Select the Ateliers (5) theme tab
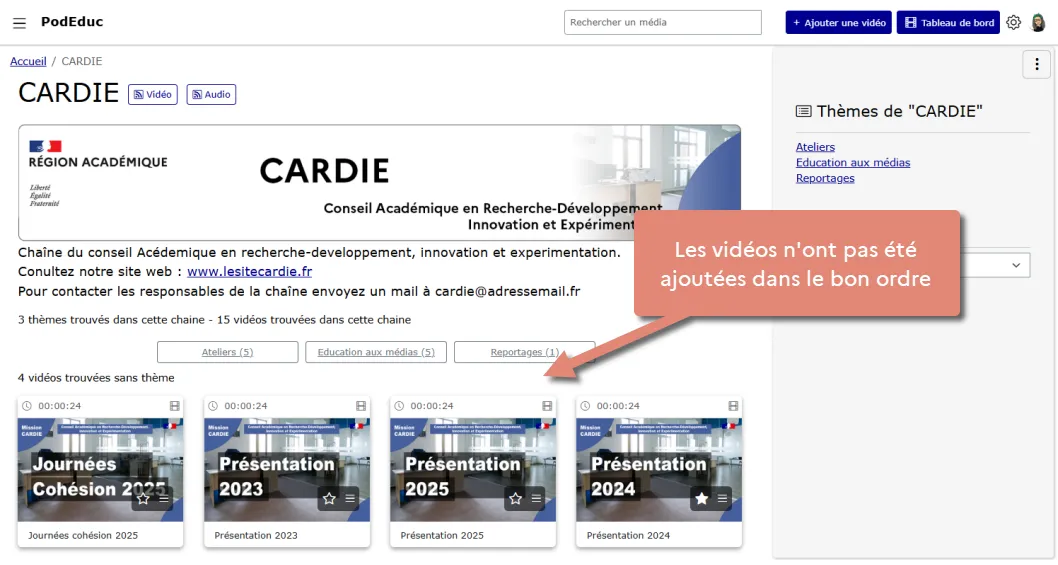1058x565 pixels. (227, 352)
